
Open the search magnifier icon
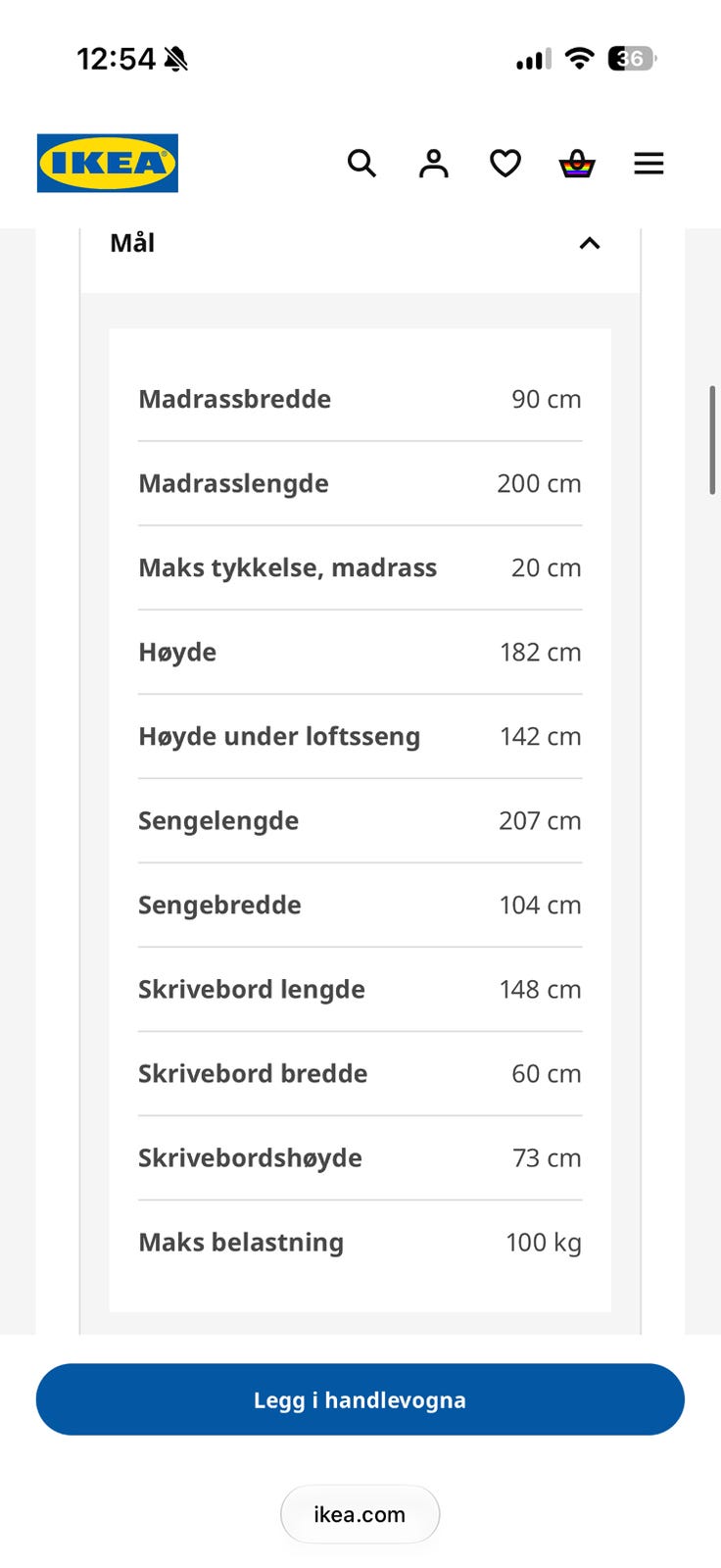(361, 163)
